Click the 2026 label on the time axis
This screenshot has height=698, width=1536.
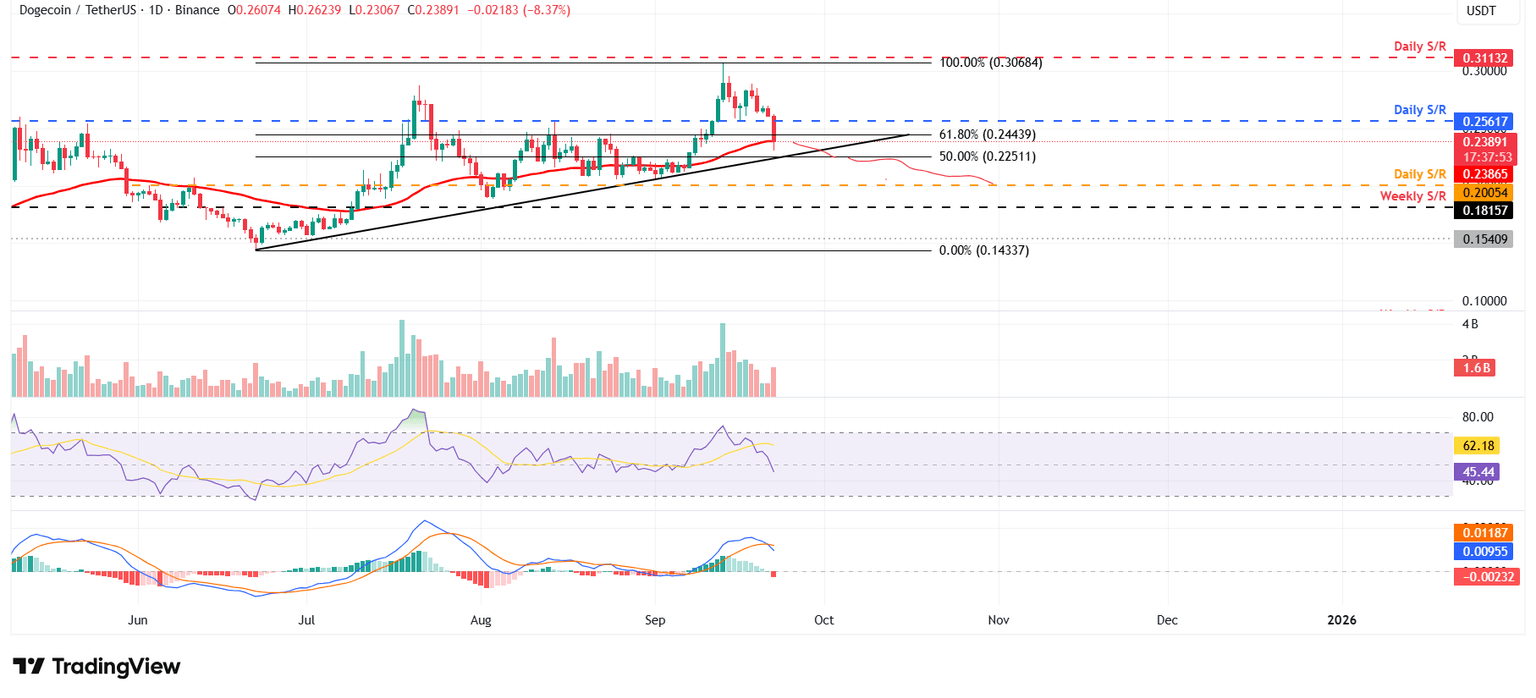tap(1341, 620)
